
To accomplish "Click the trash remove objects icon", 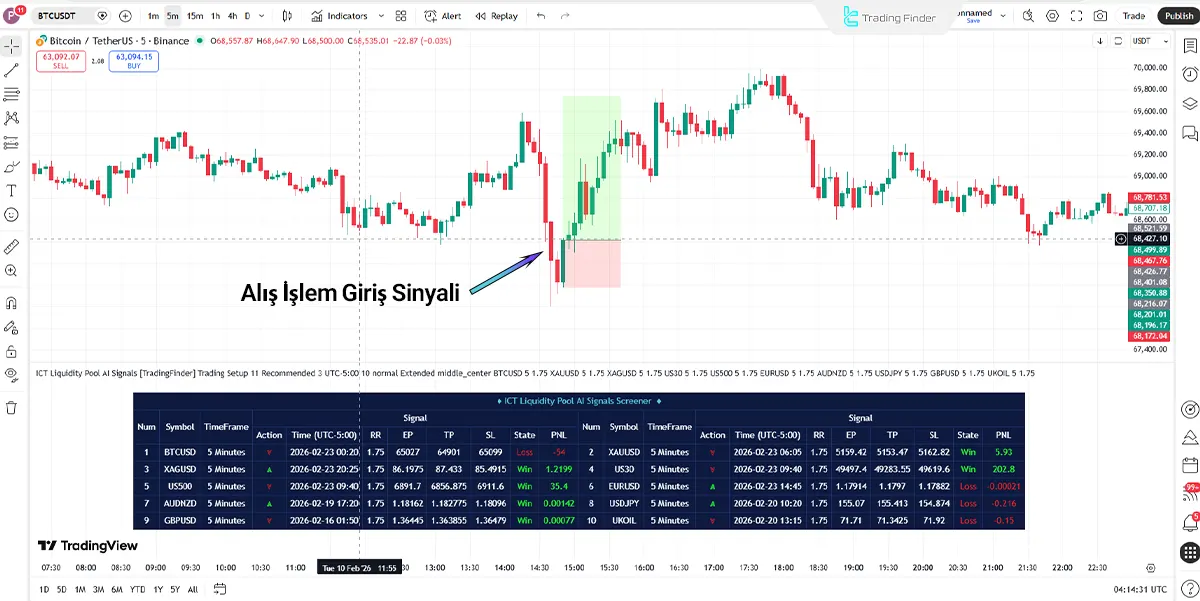I will pyautogui.click(x=12, y=408).
